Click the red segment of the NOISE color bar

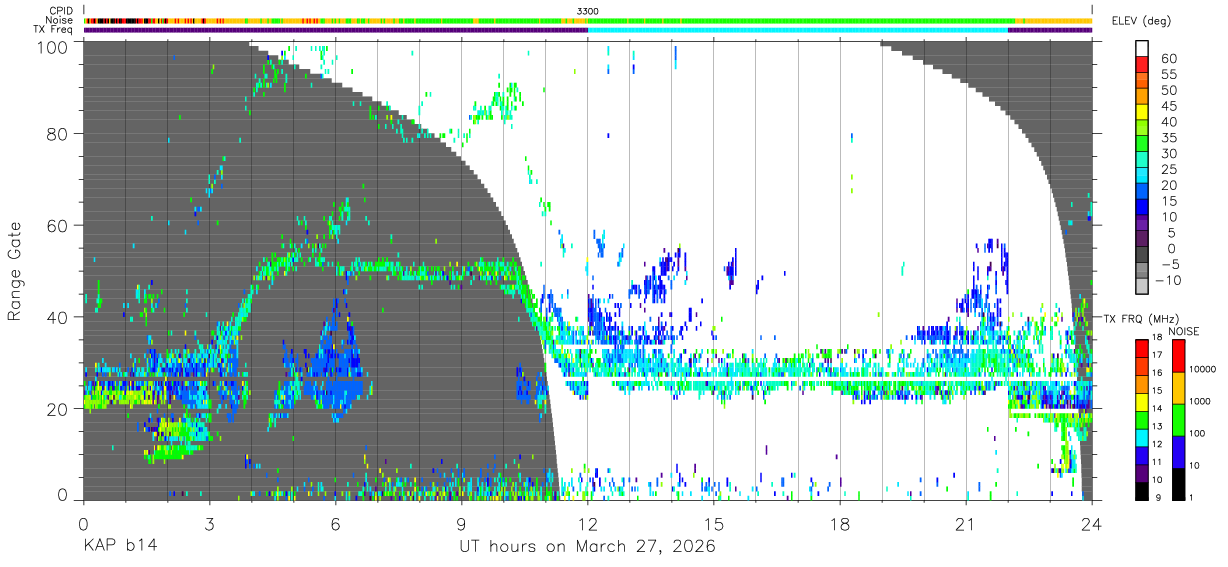point(1179,356)
